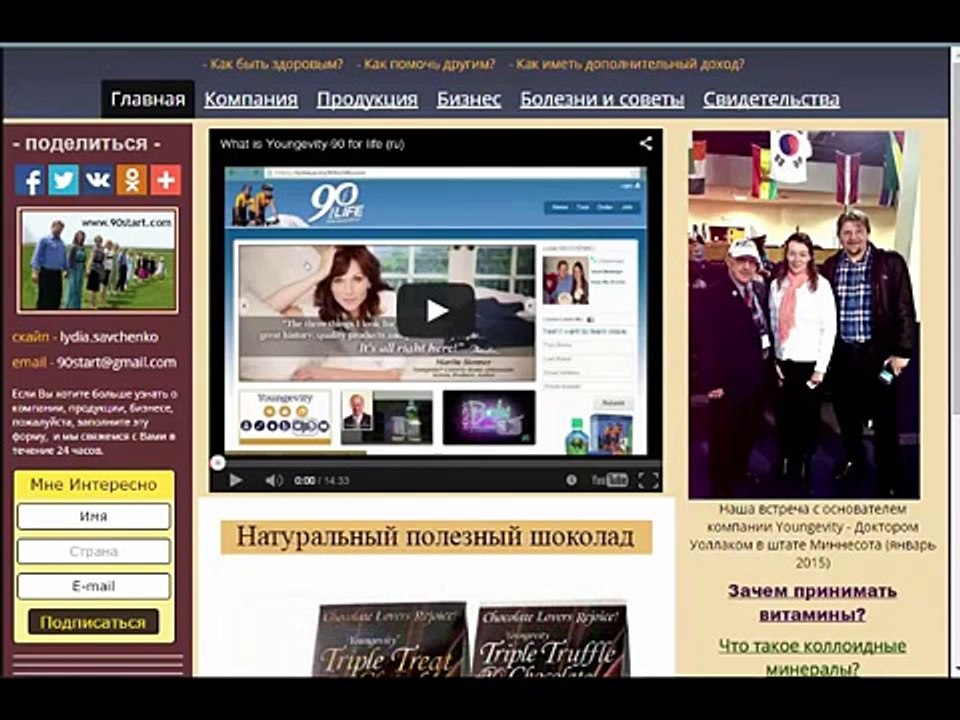Click the Triple Treat chocolate image
This screenshot has width=960, height=720.
(x=391, y=640)
